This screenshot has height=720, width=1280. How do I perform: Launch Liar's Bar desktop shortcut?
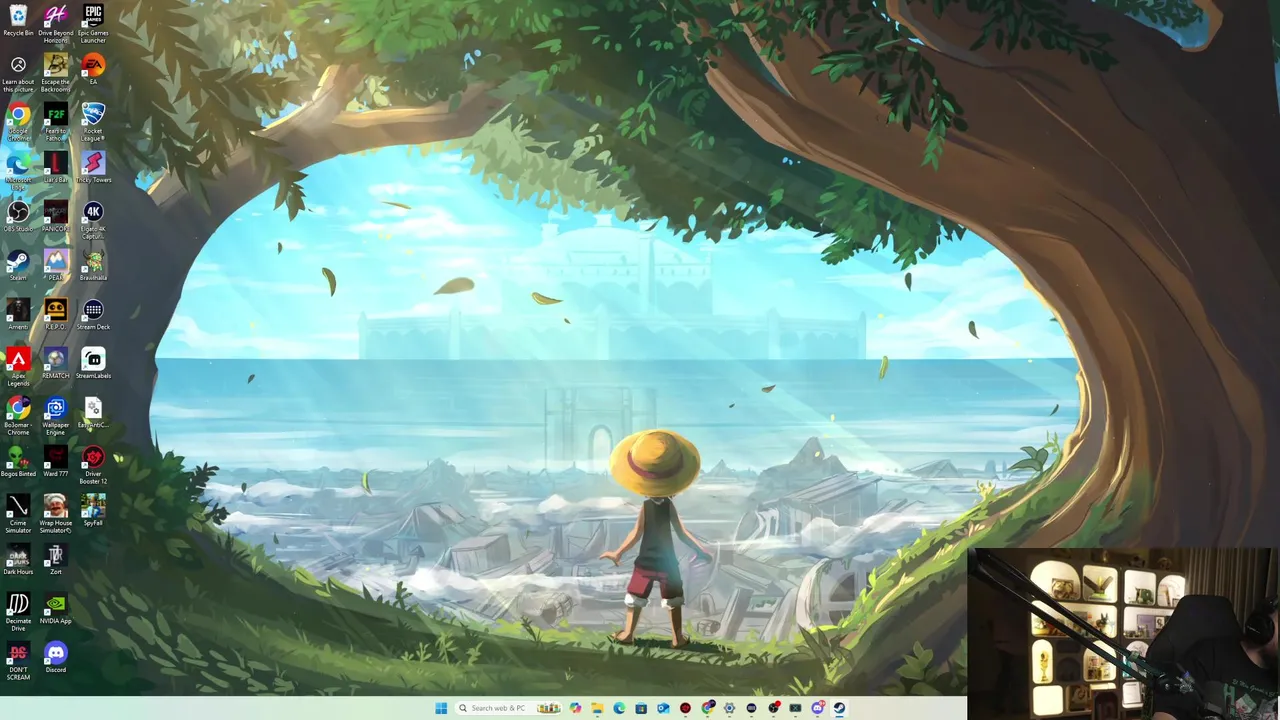56,167
